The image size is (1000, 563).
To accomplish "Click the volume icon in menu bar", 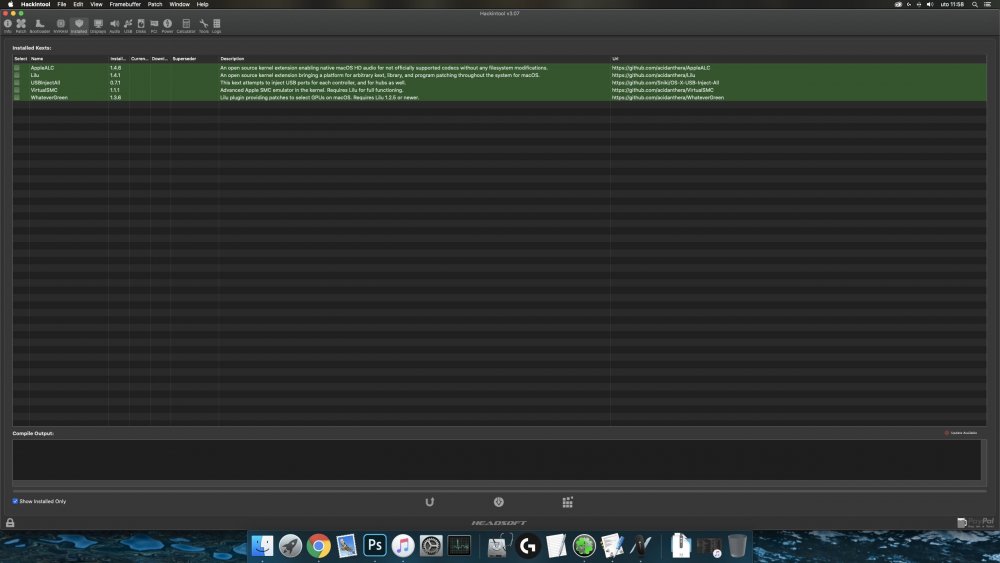I will [x=929, y=4].
